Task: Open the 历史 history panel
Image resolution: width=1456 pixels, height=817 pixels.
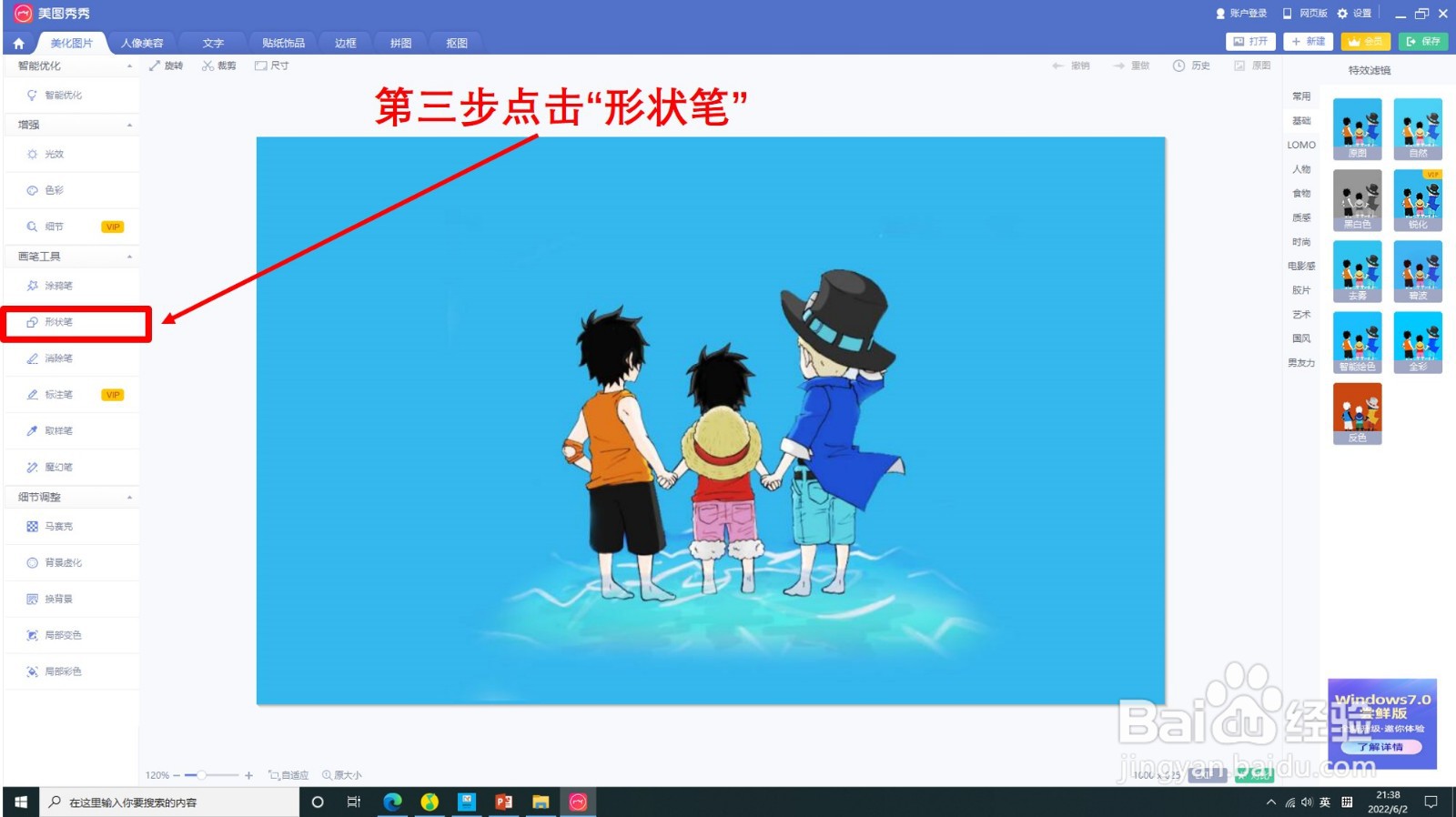Action: (1191, 66)
